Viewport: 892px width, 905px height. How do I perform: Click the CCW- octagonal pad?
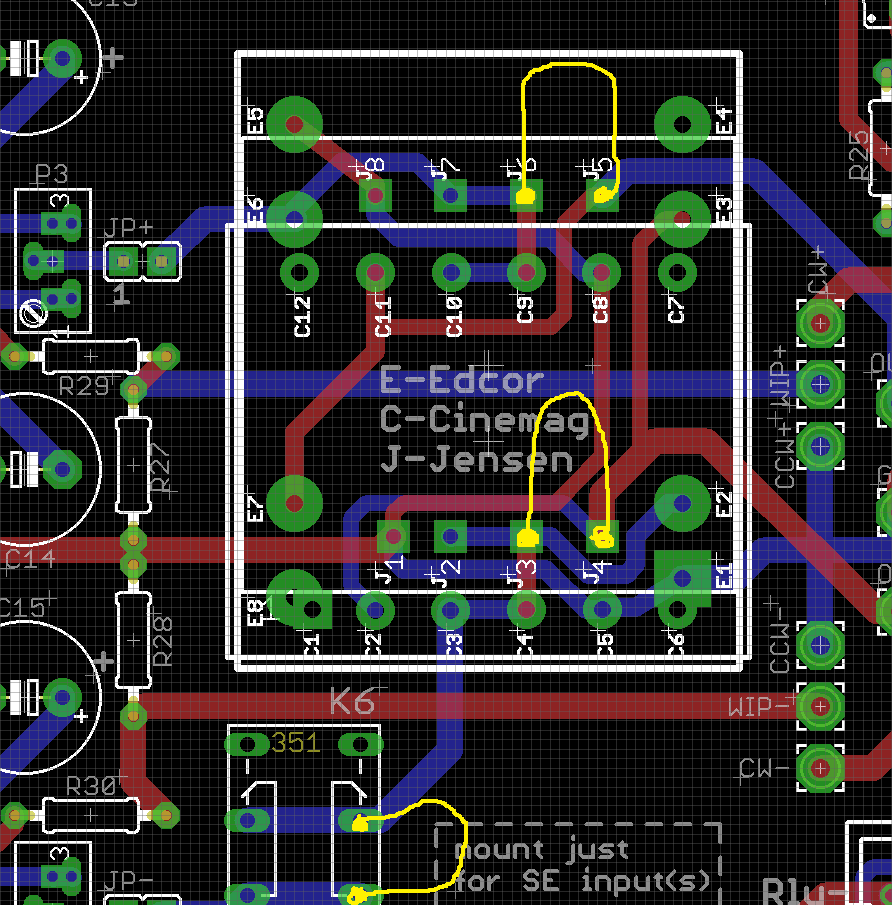tap(820, 645)
